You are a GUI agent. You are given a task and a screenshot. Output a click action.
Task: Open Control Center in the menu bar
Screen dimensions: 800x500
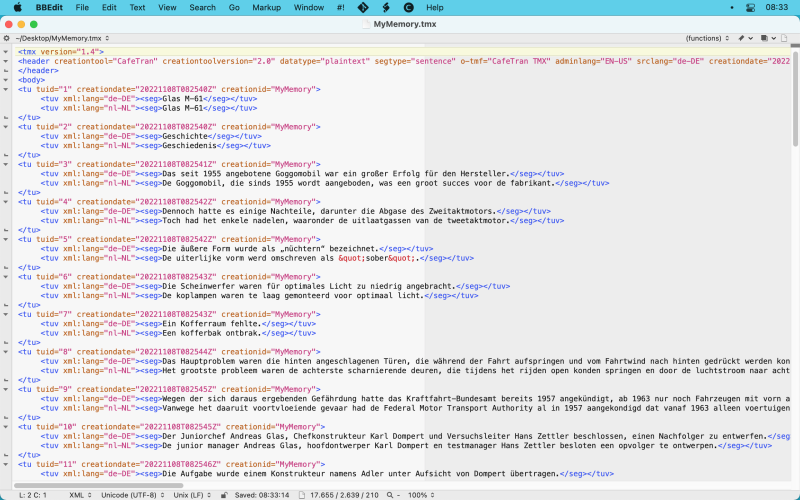pos(750,8)
